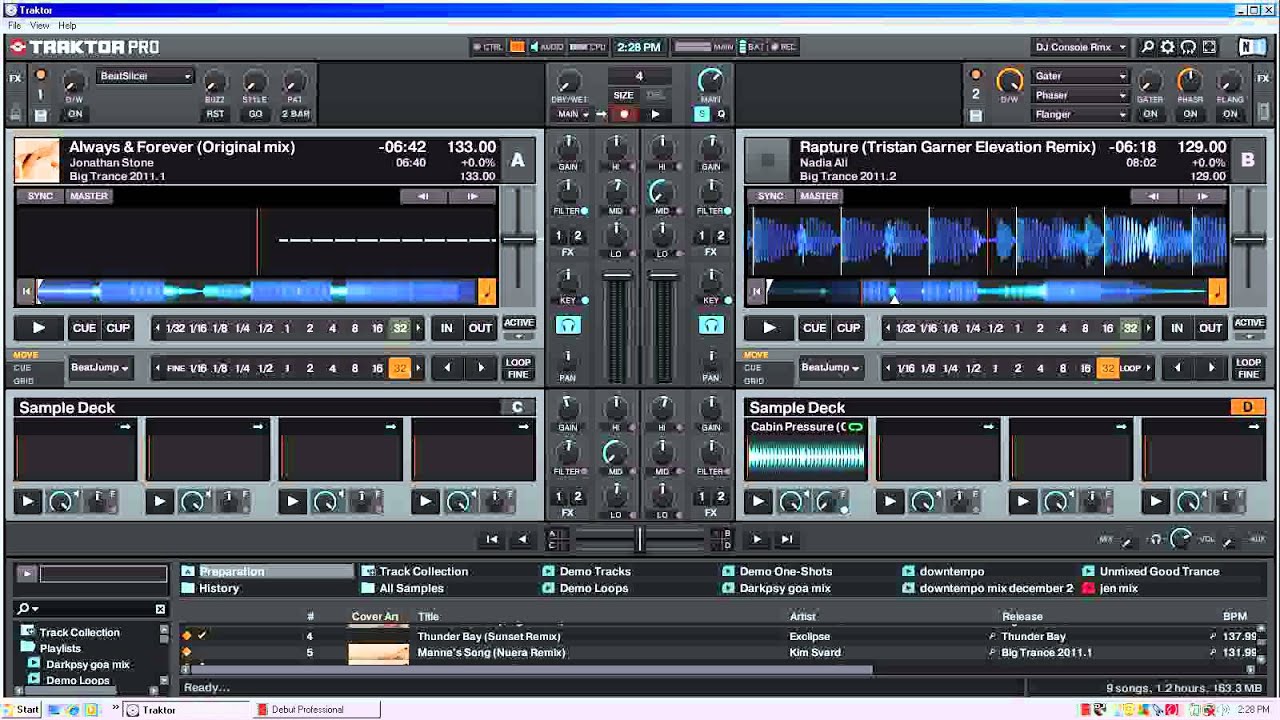The height and width of the screenshot is (720, 1280).
Task: Click Deck A CUE button
Action: 84,328
